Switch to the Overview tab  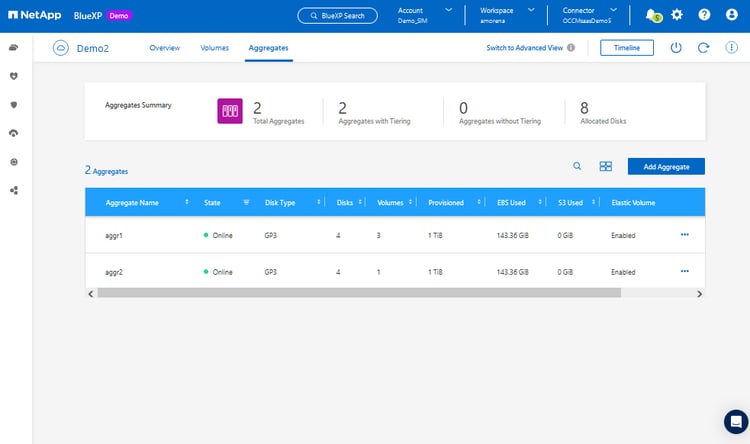(x=164, y=48)
